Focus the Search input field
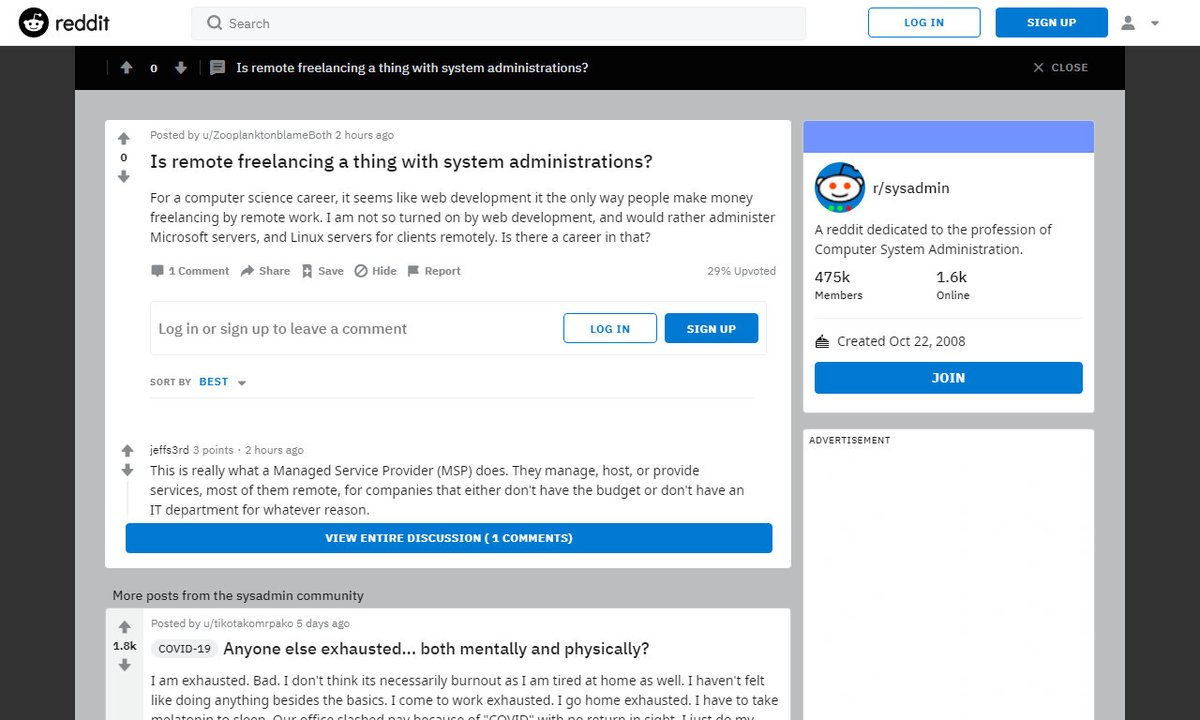The width and height of the screenshot is (1200, 720). pos(498,23)
